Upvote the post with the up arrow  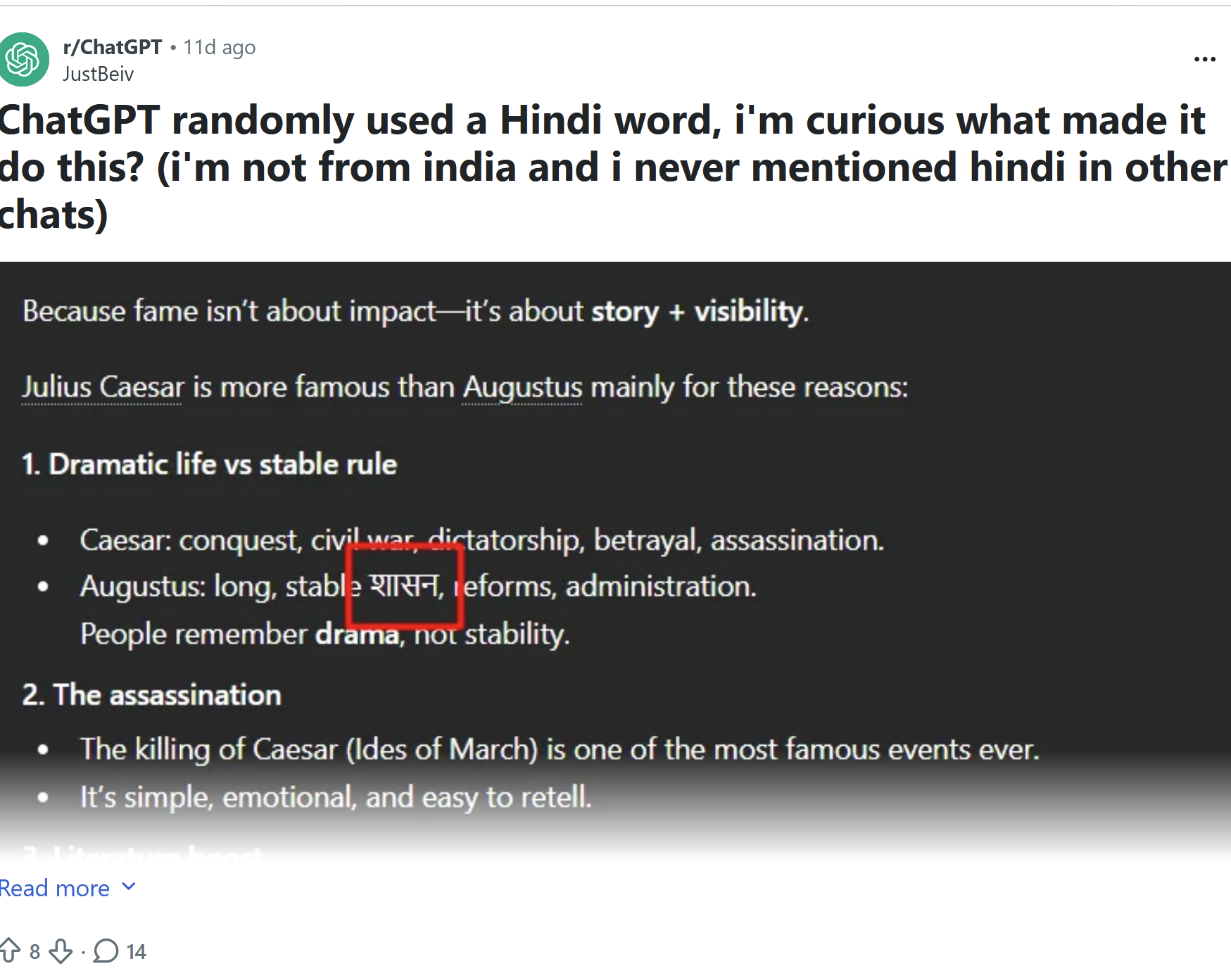tap(10, 950)
